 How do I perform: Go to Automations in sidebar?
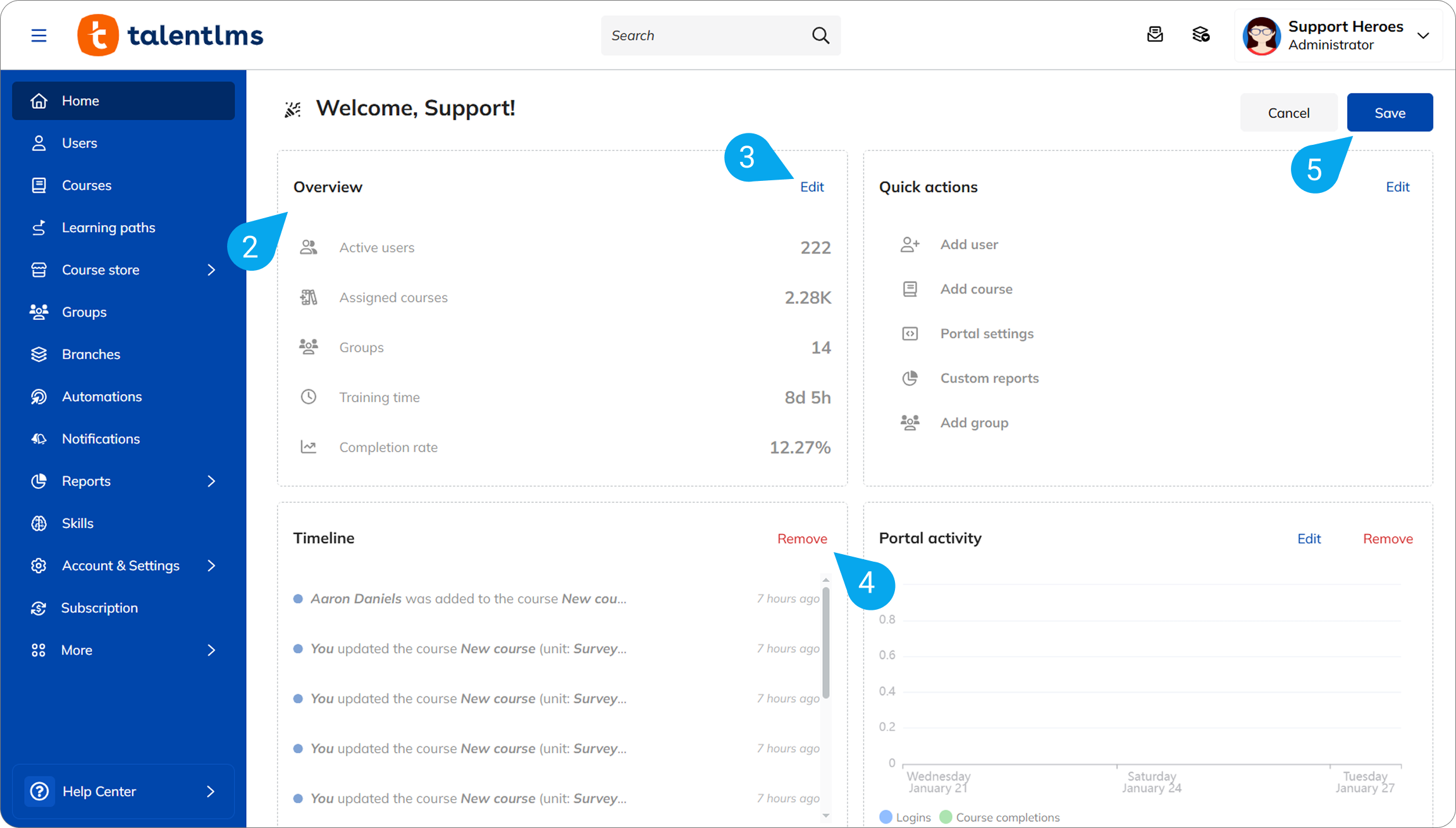click(102, 397)
